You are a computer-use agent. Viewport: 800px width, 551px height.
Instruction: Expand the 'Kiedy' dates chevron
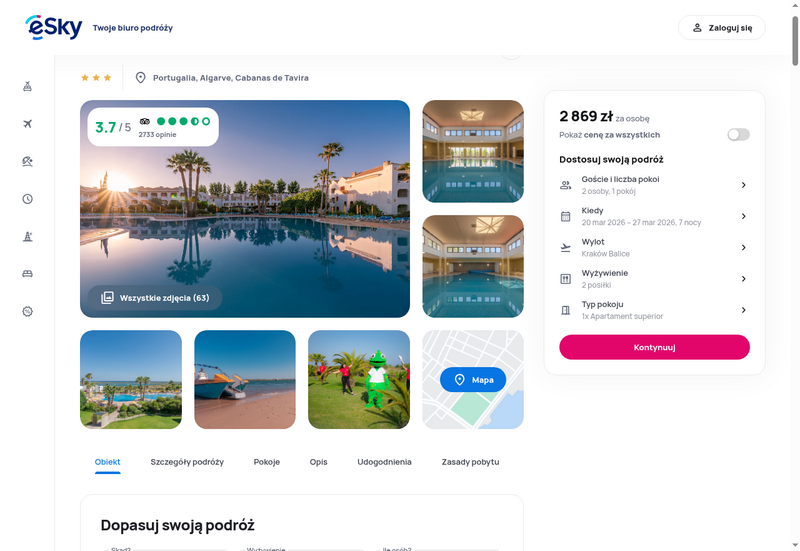[743, 216]
